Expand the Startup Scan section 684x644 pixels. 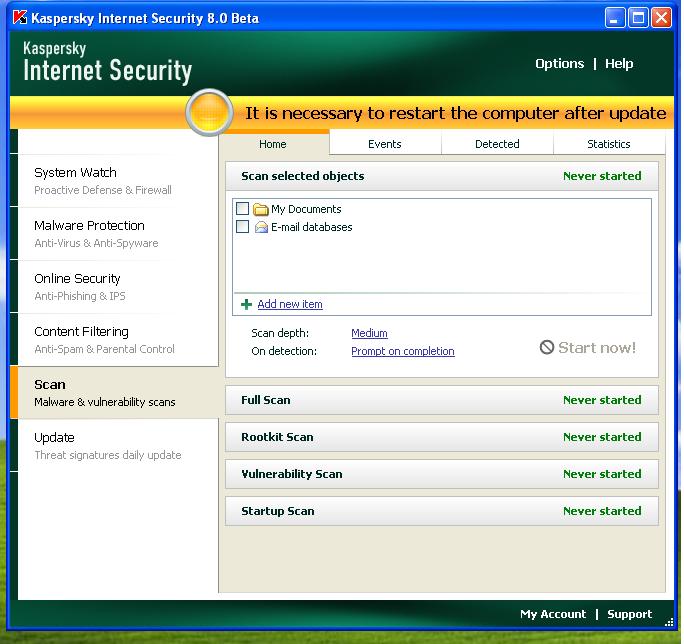tap(441, 511)
